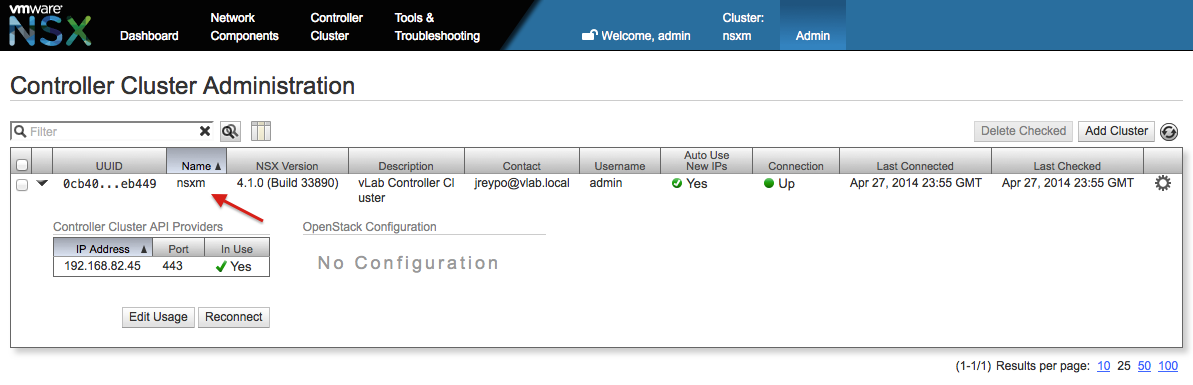Check the nsxm row checkbox

click(x=22, y=184)
